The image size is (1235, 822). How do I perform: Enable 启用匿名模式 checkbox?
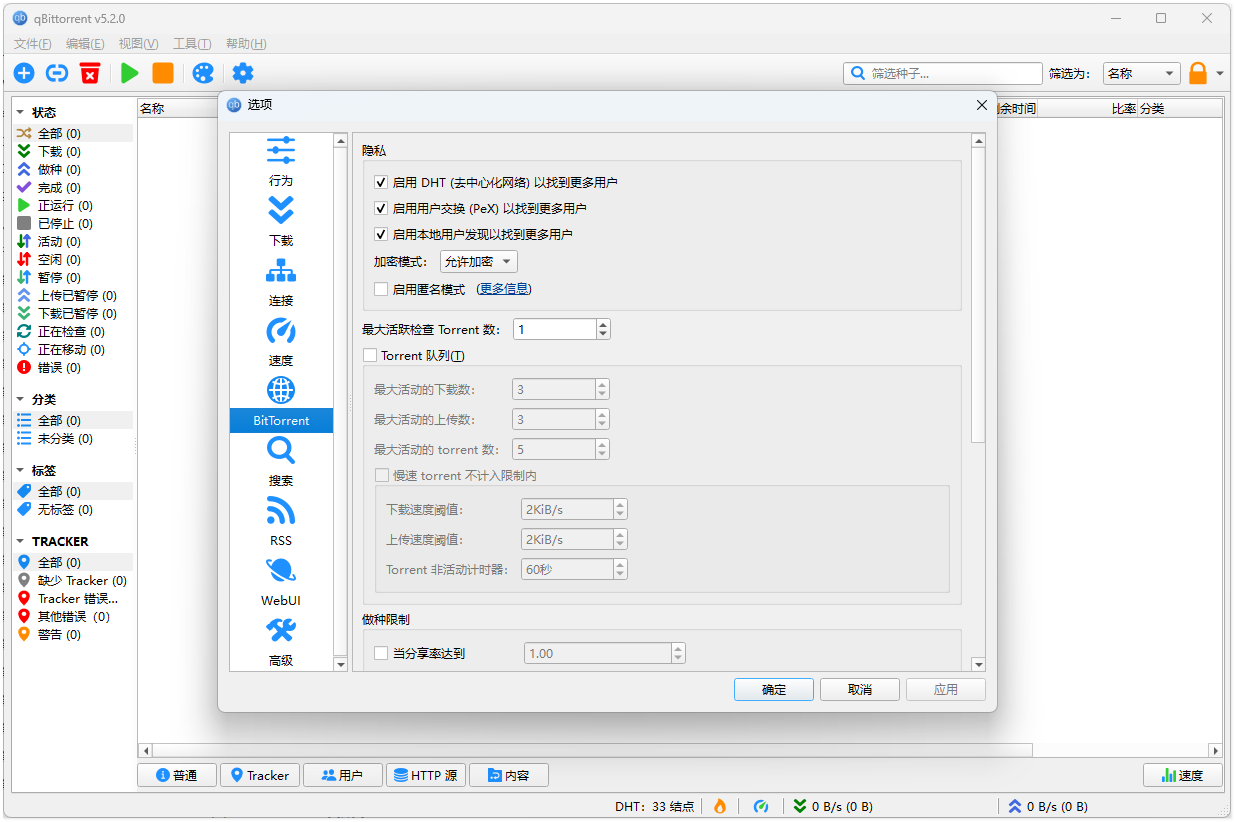381,289
